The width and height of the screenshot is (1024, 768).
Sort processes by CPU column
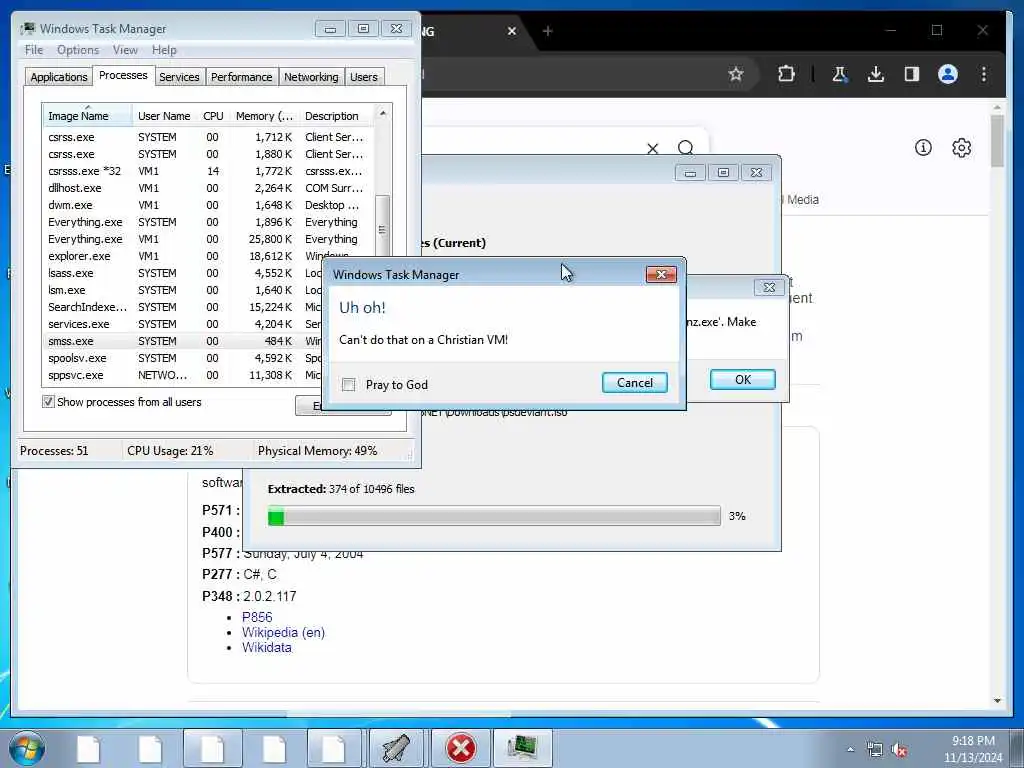coord(214,116)
